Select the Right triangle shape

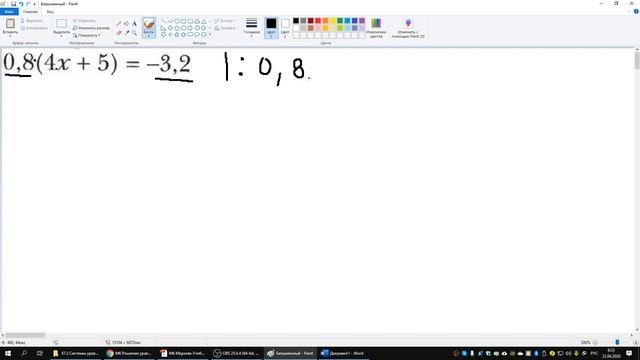click(163, 28)
